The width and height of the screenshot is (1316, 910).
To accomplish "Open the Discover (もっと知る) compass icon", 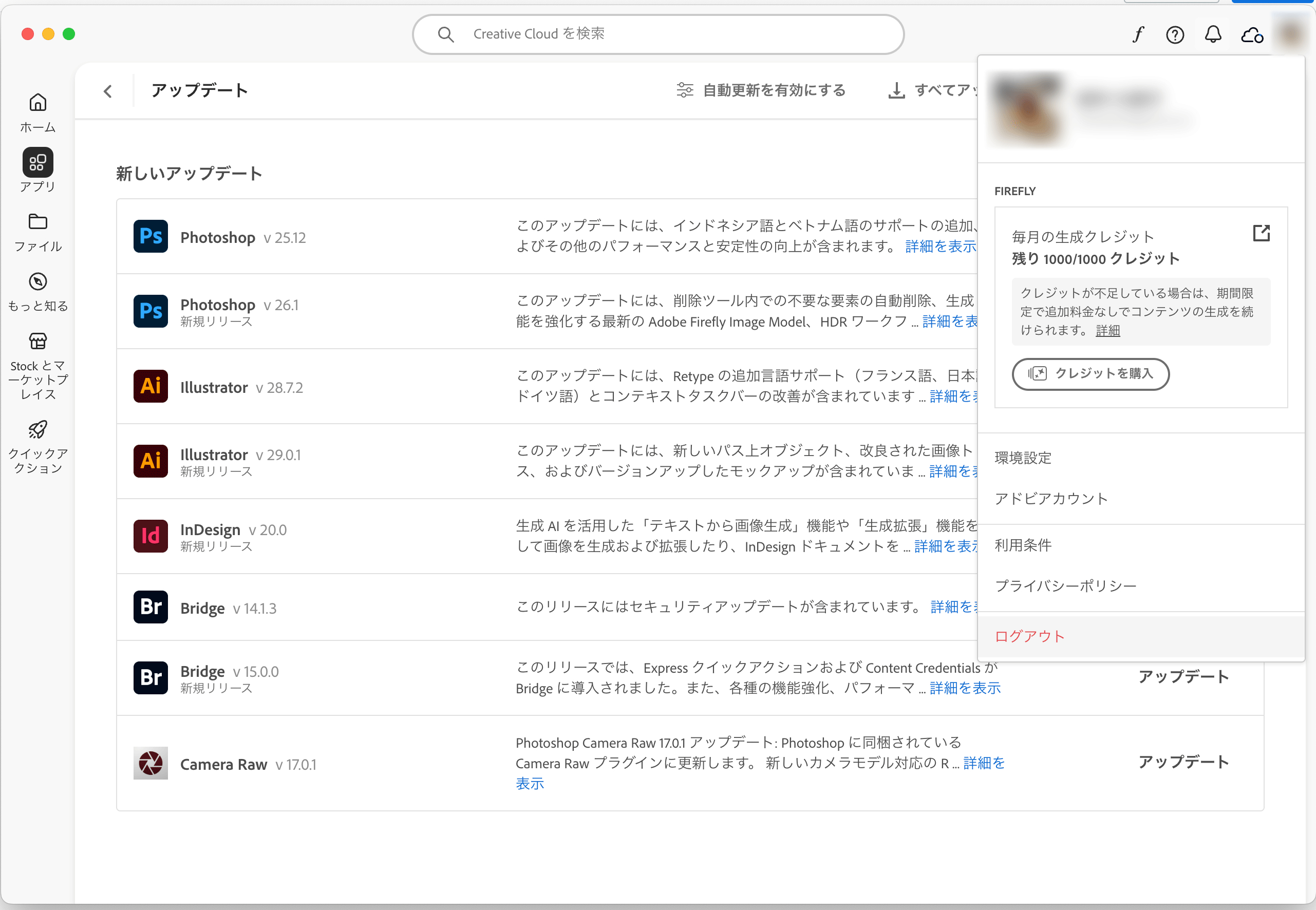I will point(37,281).
